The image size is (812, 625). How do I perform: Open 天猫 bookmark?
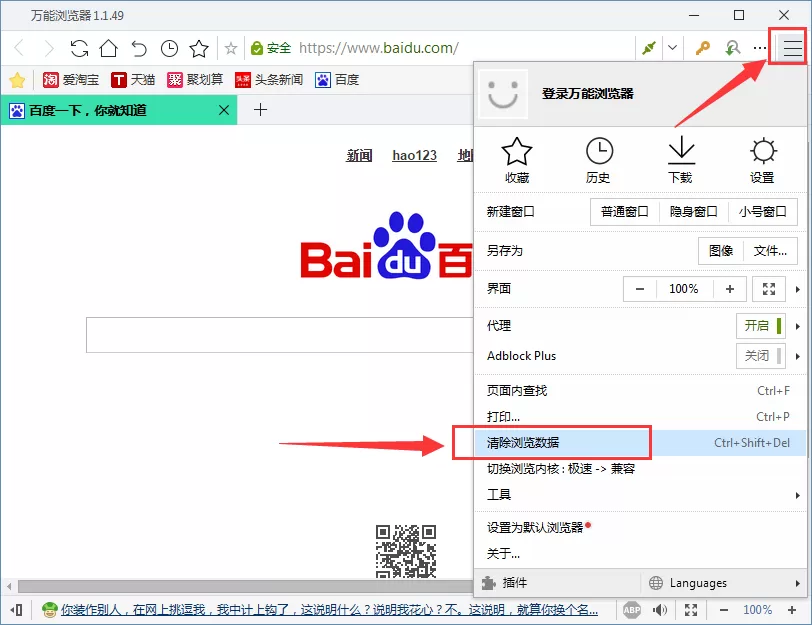[134, 80]
